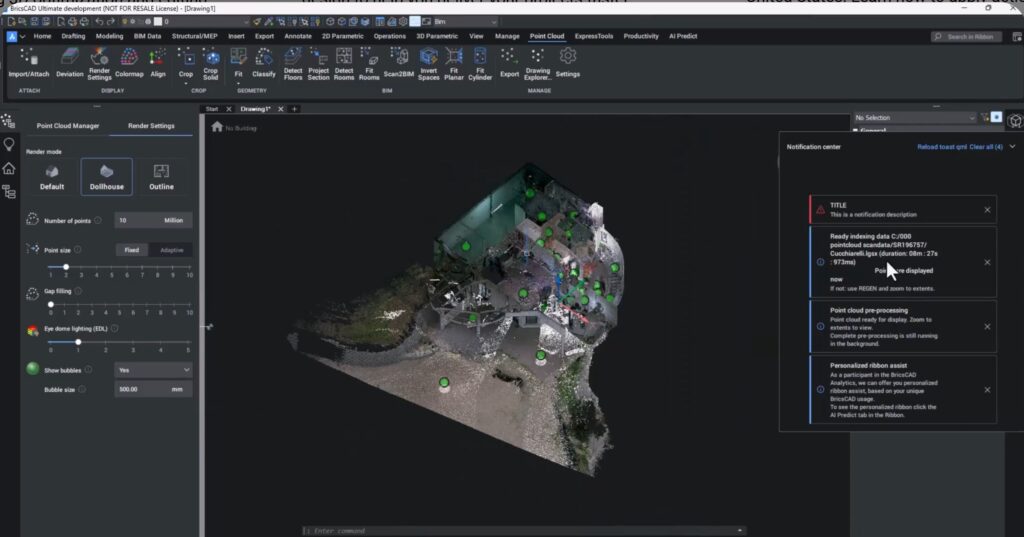1024x537 pixels.
Task: Select the Dollhouse render mode
Action: (106, 177)
